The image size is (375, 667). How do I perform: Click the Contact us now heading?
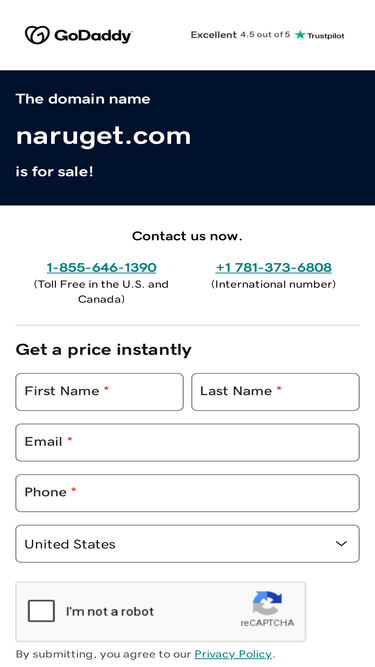187,236
